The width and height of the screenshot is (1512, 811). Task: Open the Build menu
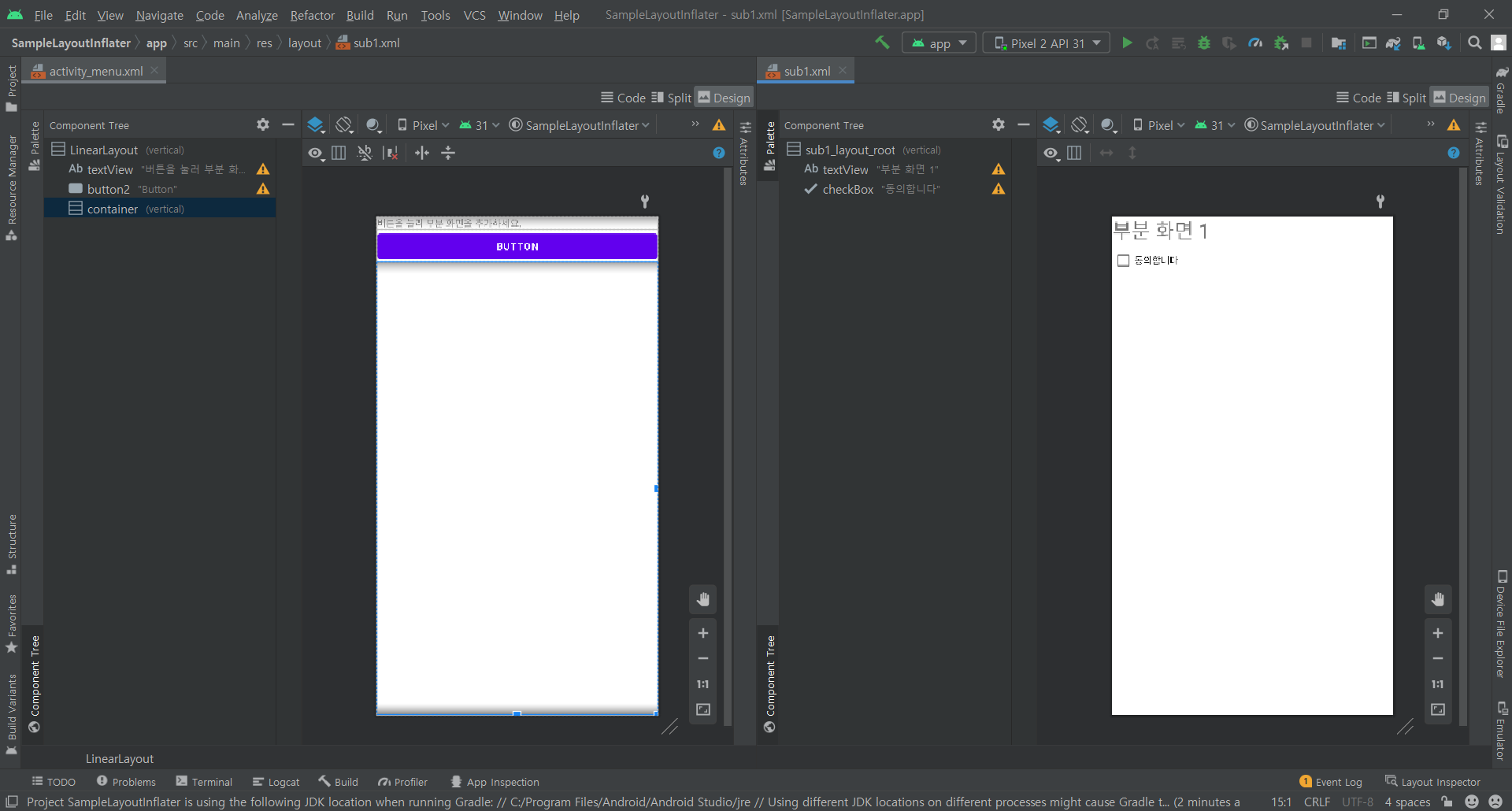360,15
